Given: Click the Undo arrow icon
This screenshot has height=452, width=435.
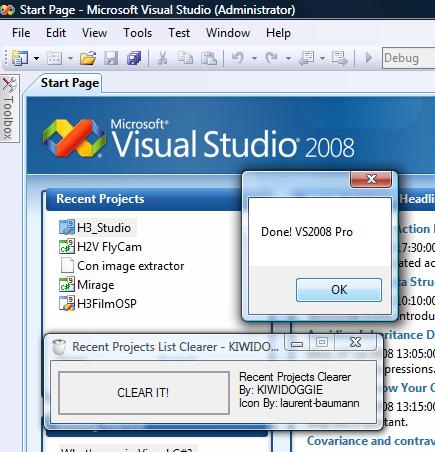Looking at the screenshot, I should click(x=238, y=58).
